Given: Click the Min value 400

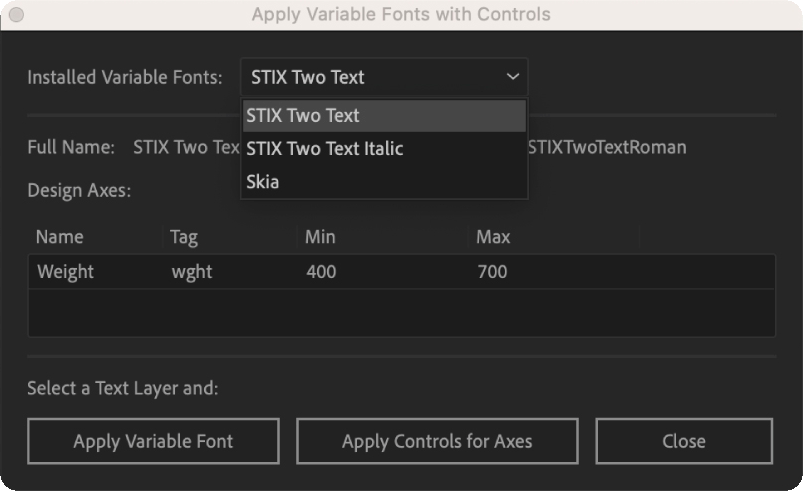Looking at the screenshot, I should pyautogui.click(x=321, y=272).
